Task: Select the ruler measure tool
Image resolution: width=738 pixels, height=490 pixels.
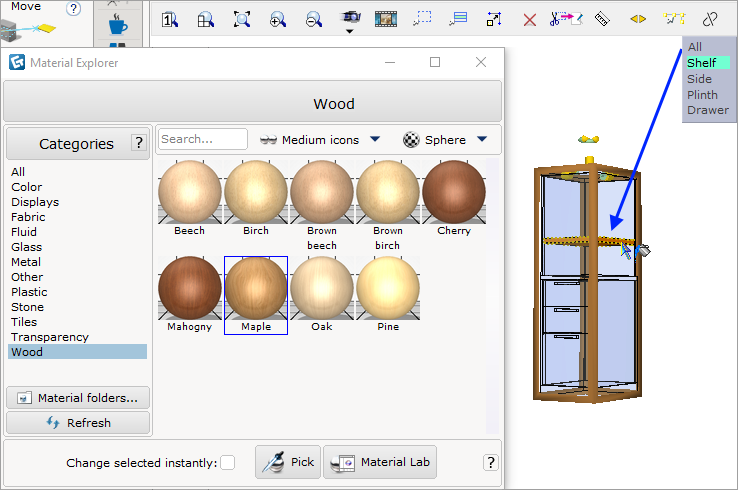Action: pos(602,19)
